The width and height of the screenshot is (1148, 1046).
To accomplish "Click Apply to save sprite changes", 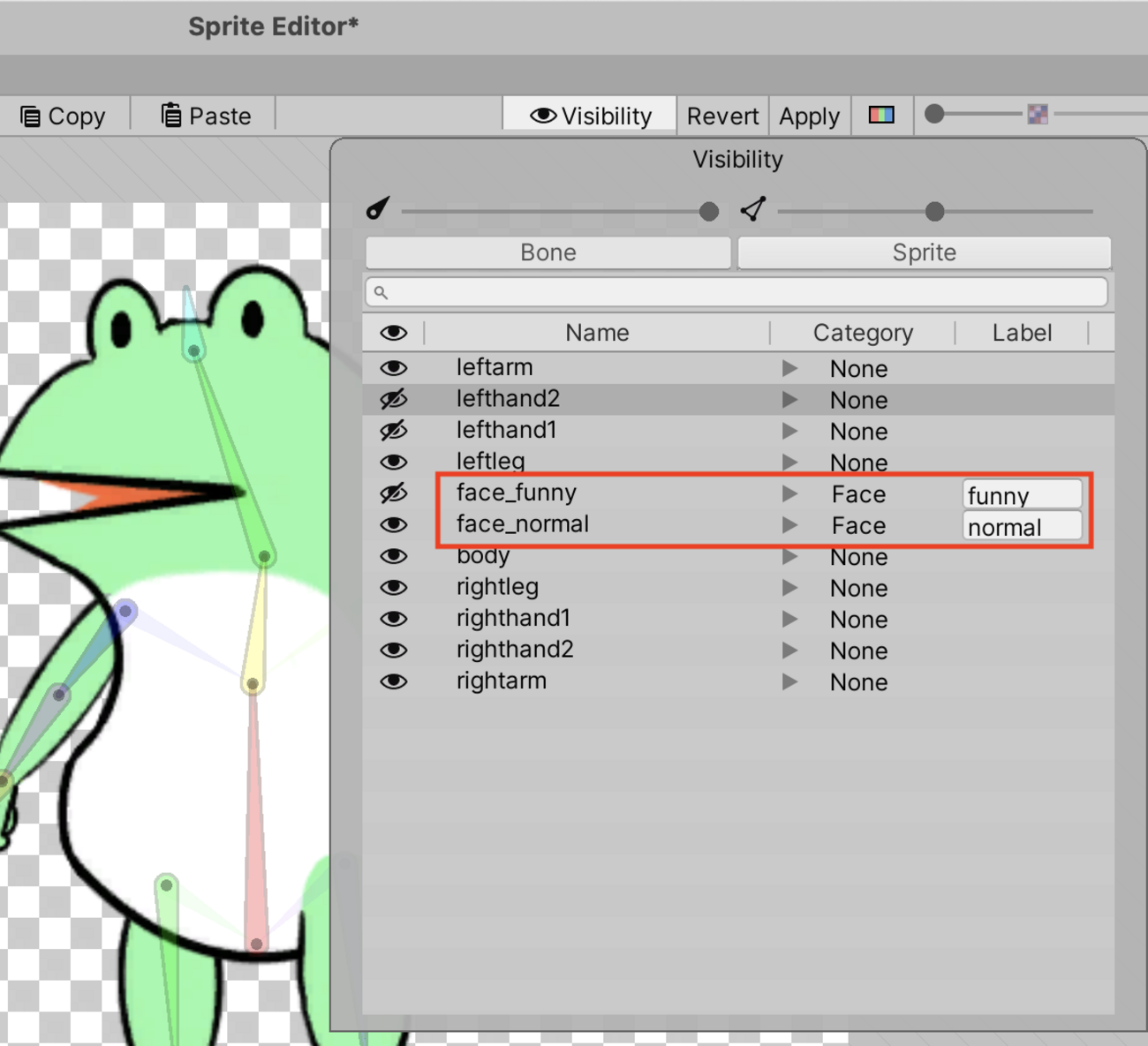I will tap(809, 116).
